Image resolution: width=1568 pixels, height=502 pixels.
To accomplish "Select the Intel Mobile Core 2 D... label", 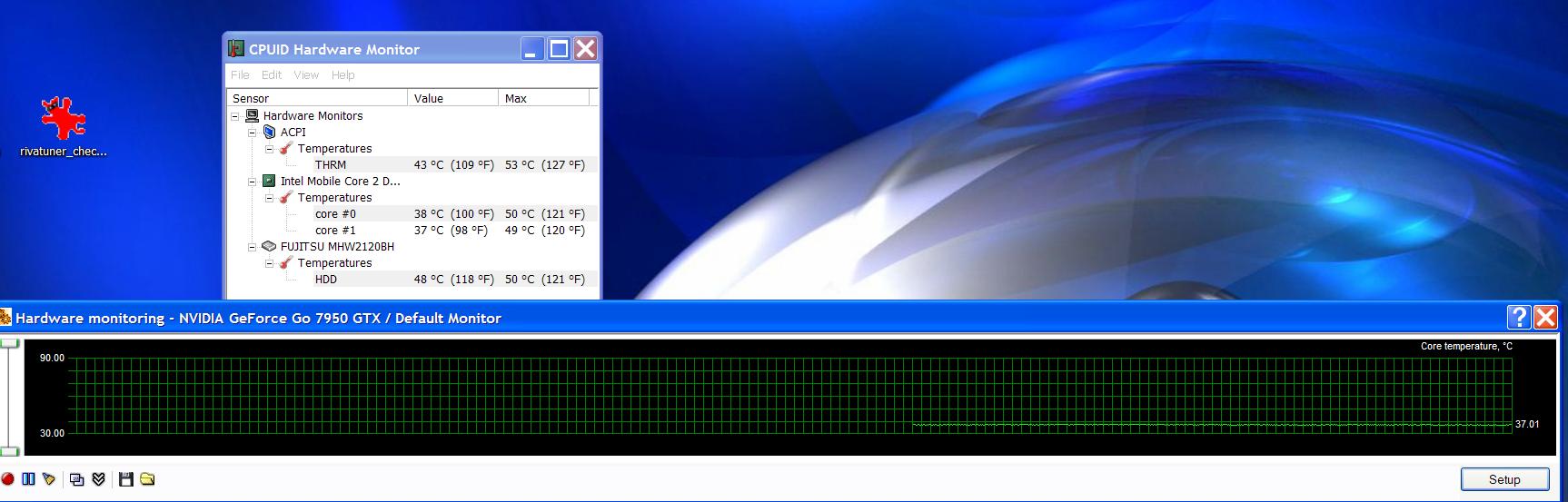I will [340, 181].
